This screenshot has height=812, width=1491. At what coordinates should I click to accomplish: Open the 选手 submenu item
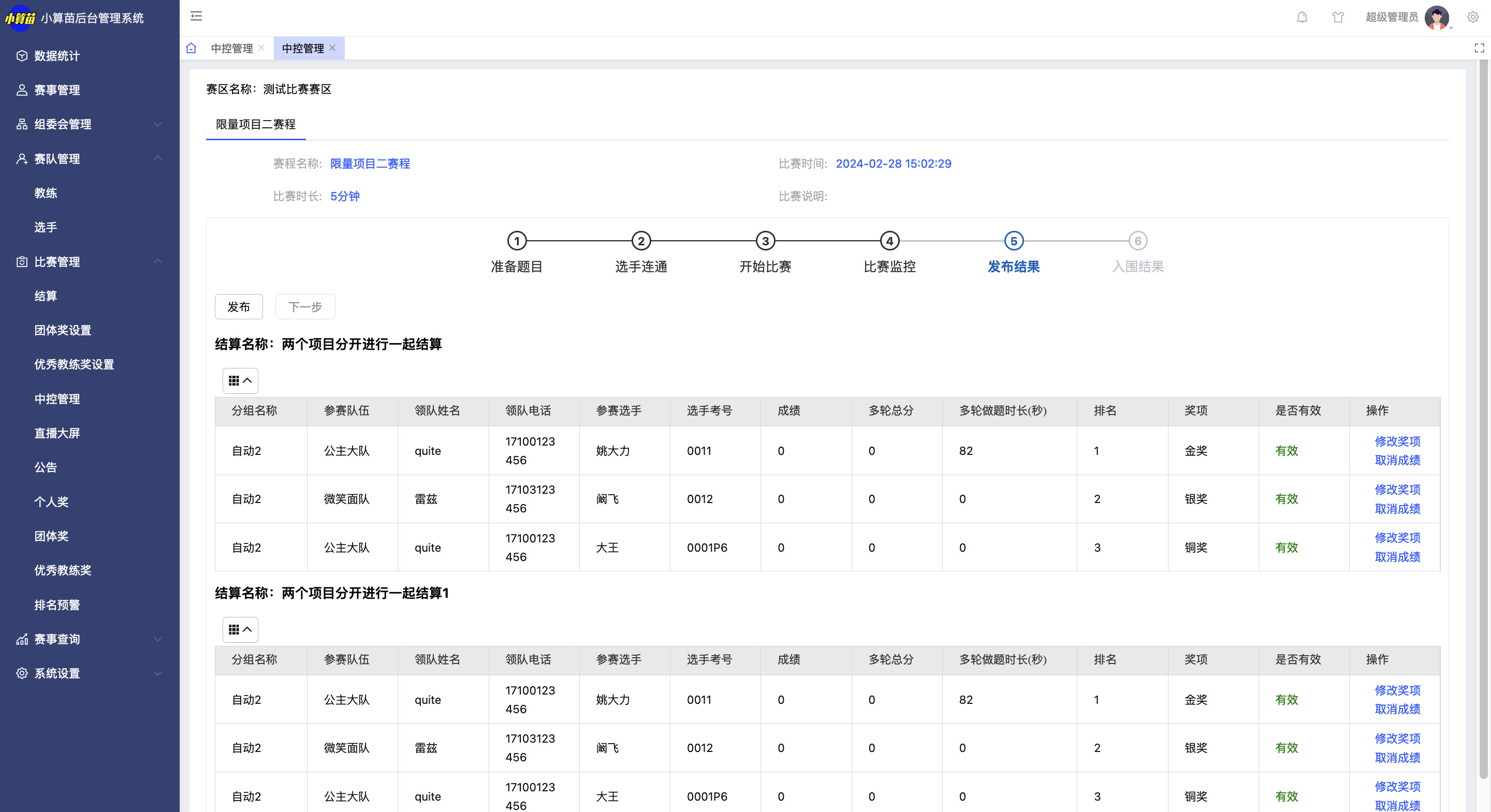click(90, 227)
